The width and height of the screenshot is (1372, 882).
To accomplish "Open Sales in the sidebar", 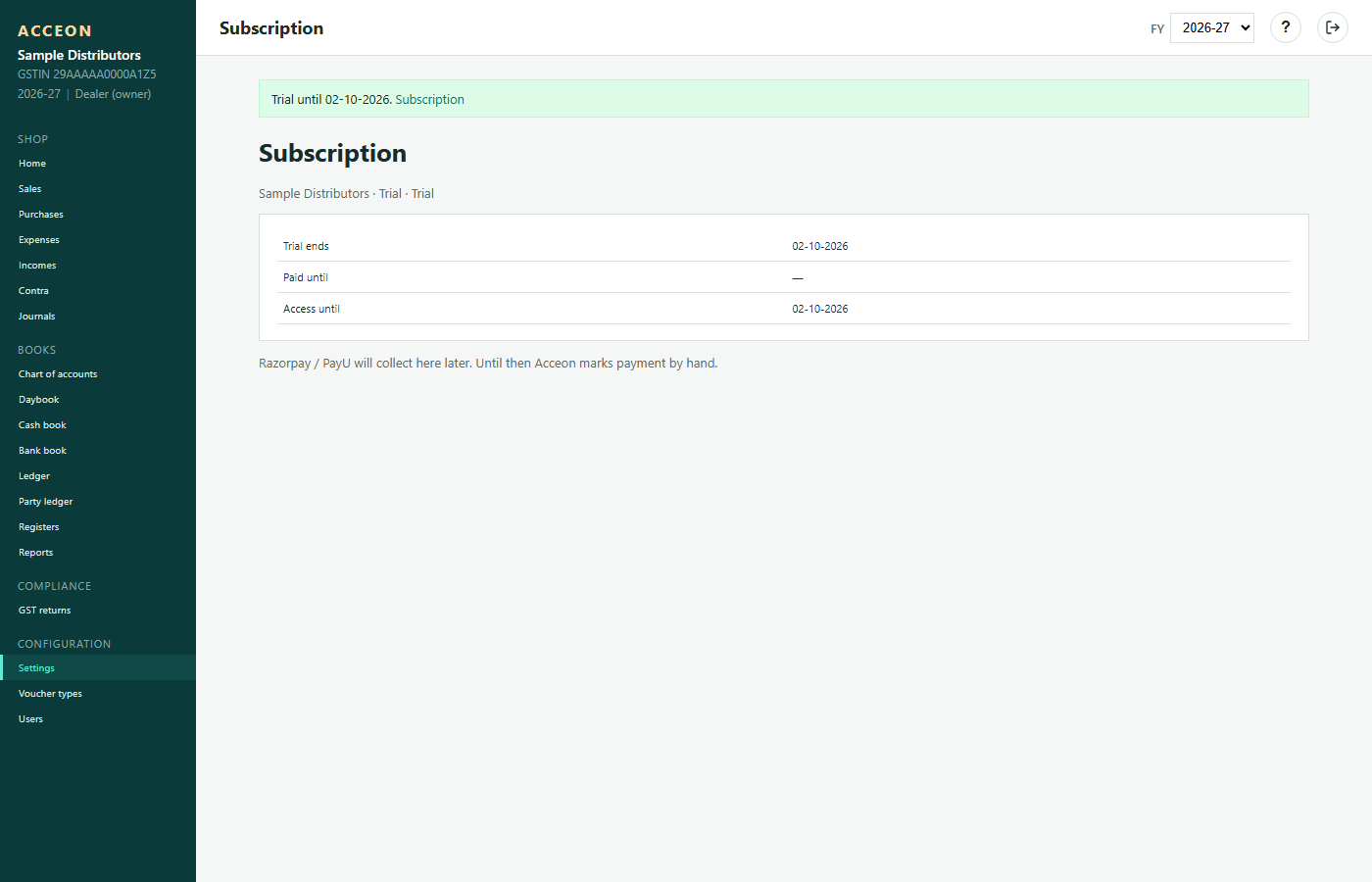I will [x=98, y=189].
